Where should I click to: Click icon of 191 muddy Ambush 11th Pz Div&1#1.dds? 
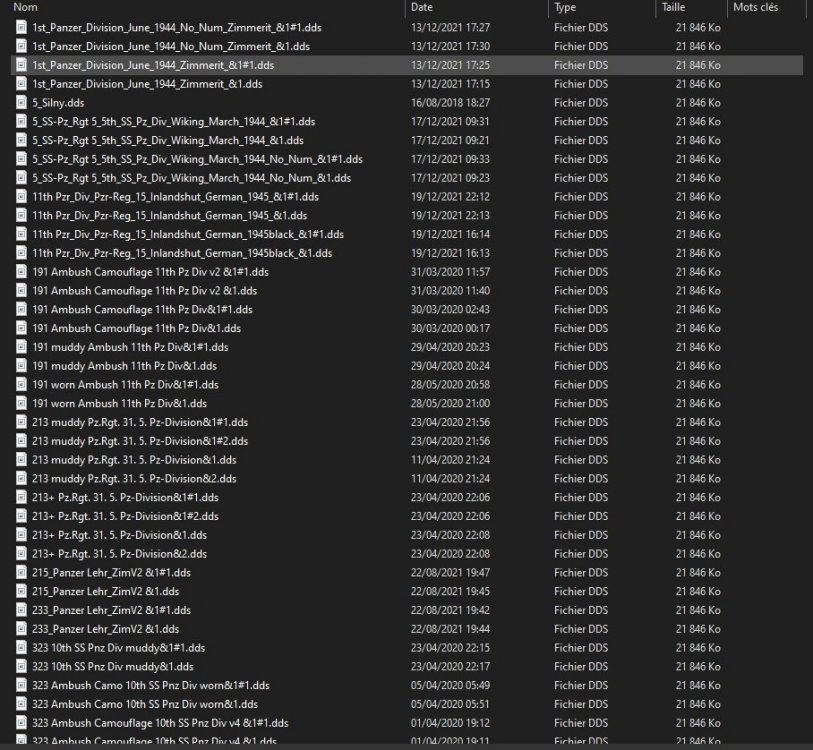[x=21, y=347]
